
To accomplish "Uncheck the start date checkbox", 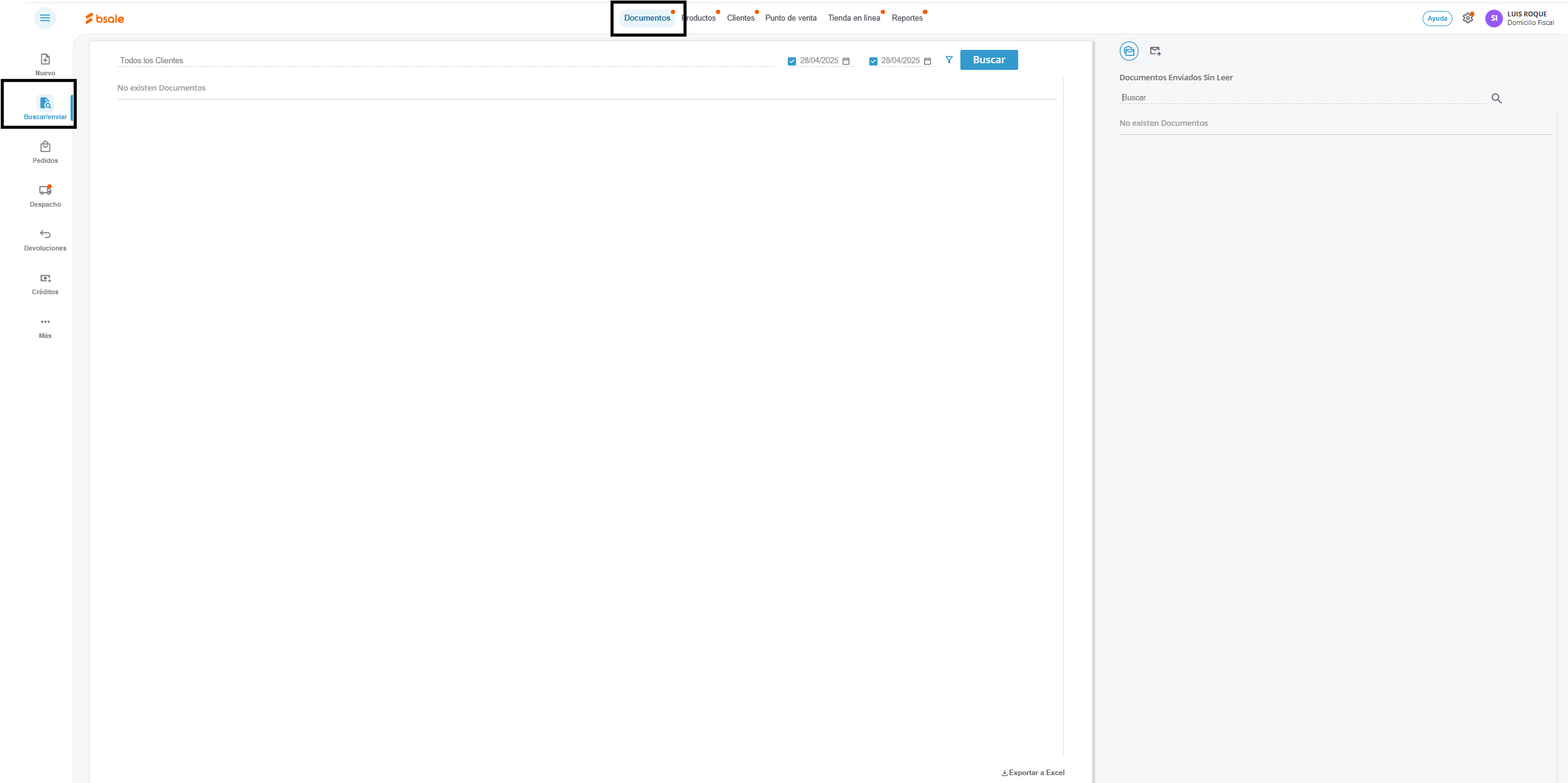I will (791, 61).
